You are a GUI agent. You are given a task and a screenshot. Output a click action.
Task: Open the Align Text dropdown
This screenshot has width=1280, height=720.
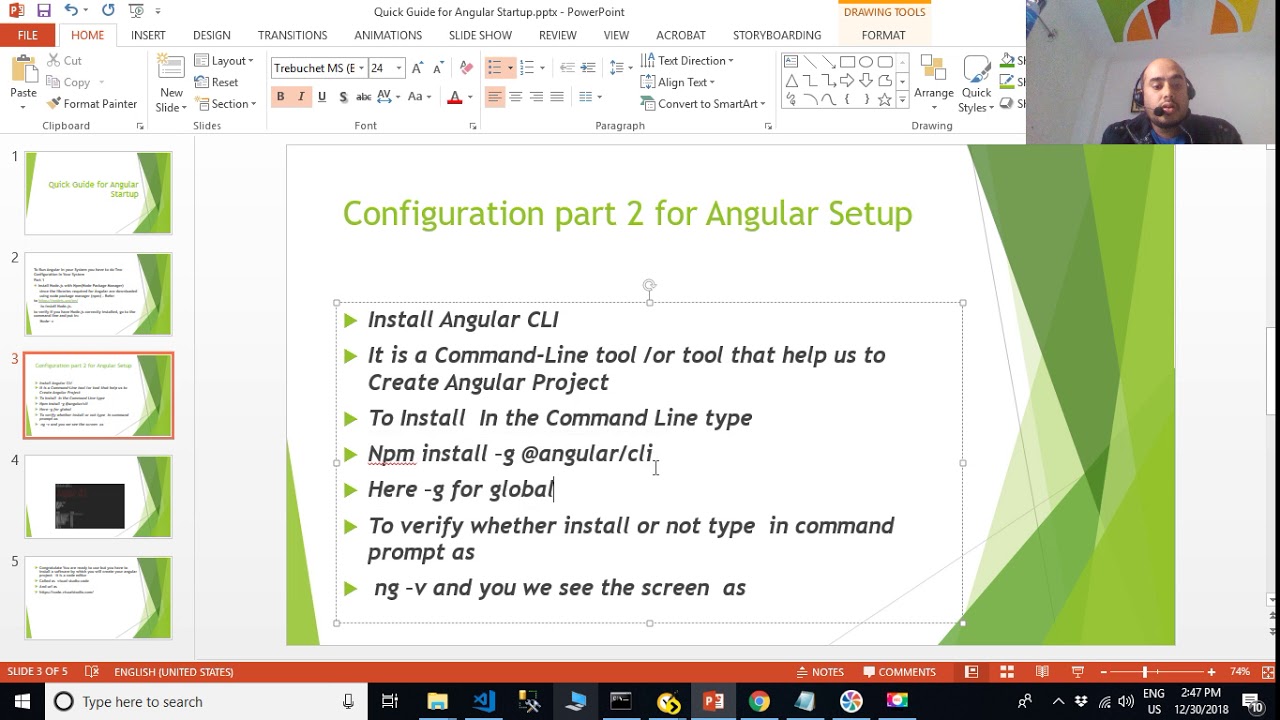(678, 82)
